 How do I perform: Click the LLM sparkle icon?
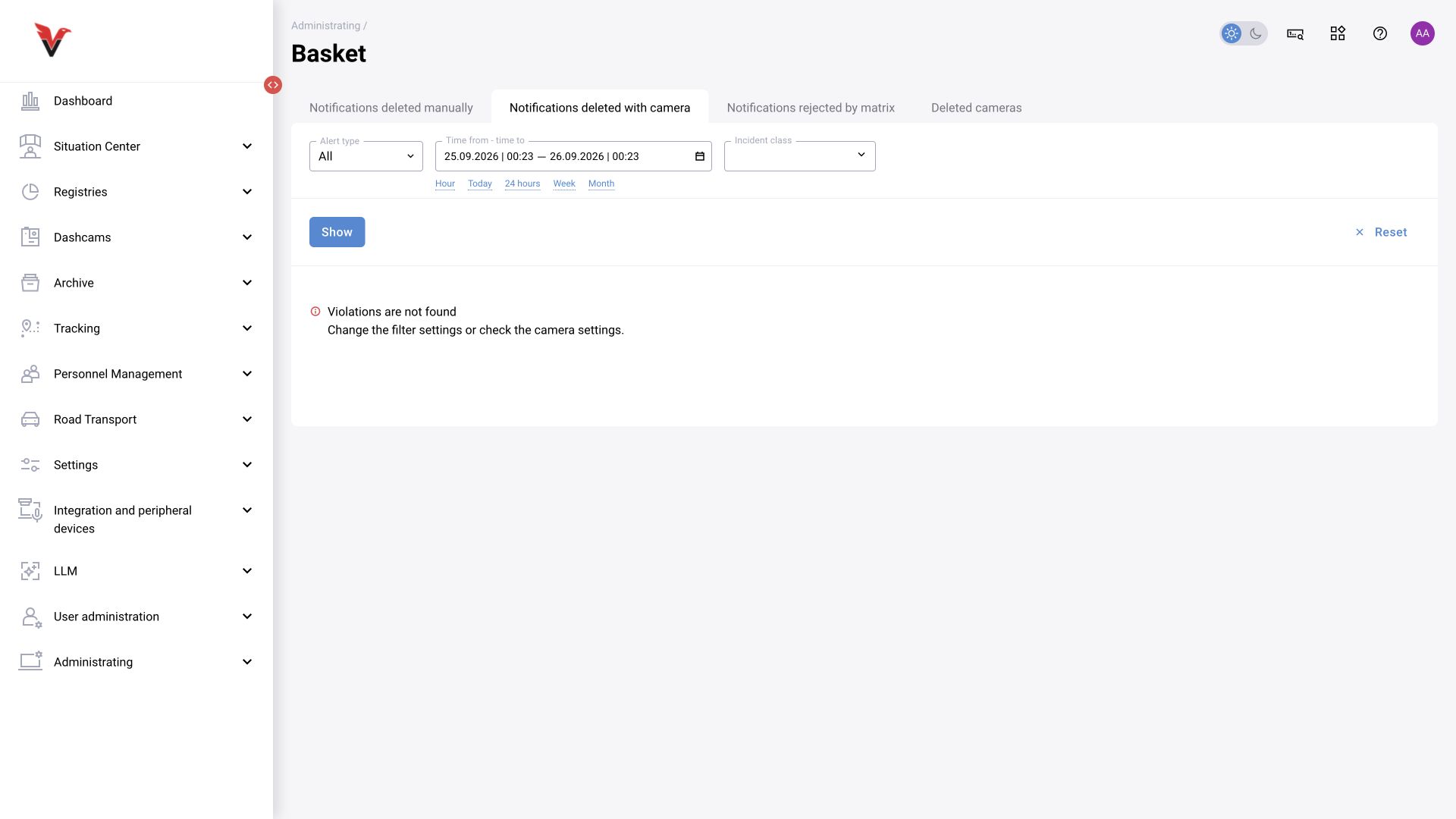click(30, 571)
